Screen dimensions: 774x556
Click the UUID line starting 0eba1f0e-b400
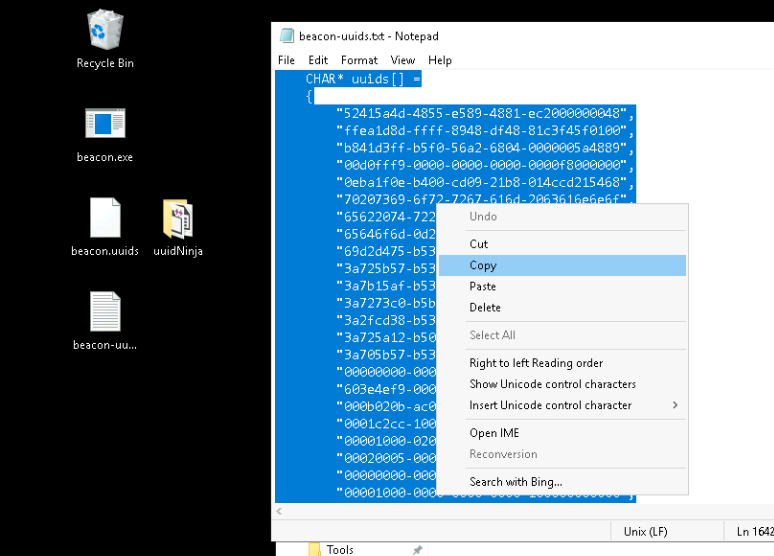485,182
